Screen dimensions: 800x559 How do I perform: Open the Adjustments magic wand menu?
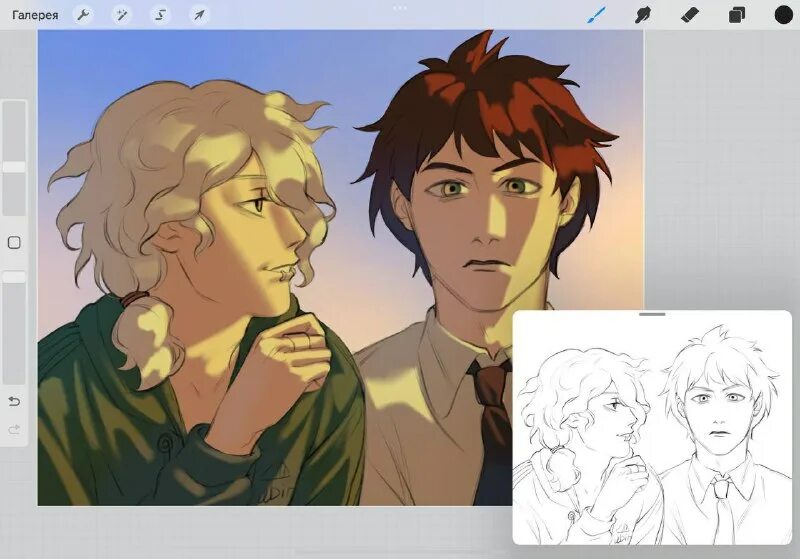tap(121, 15)
